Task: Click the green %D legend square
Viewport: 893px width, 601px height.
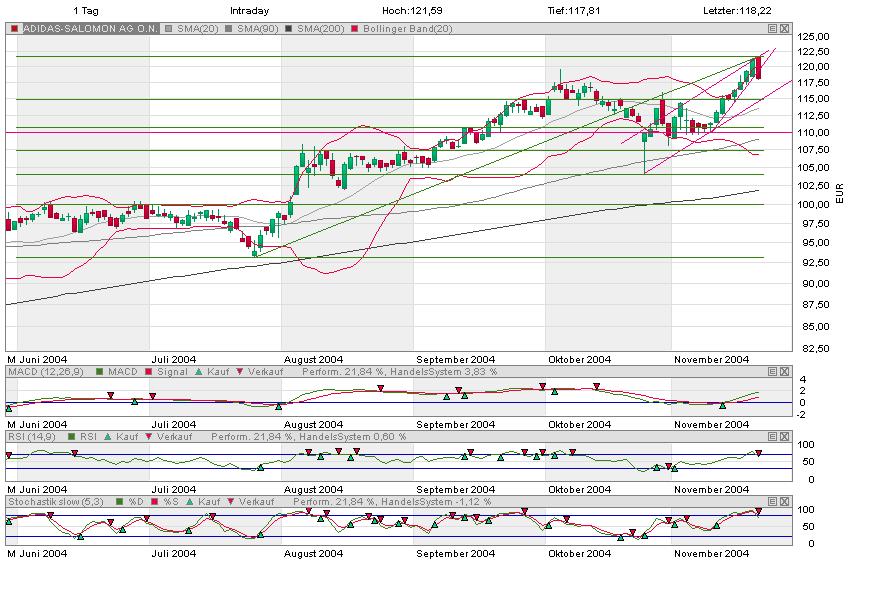Action: click(120, 501)
